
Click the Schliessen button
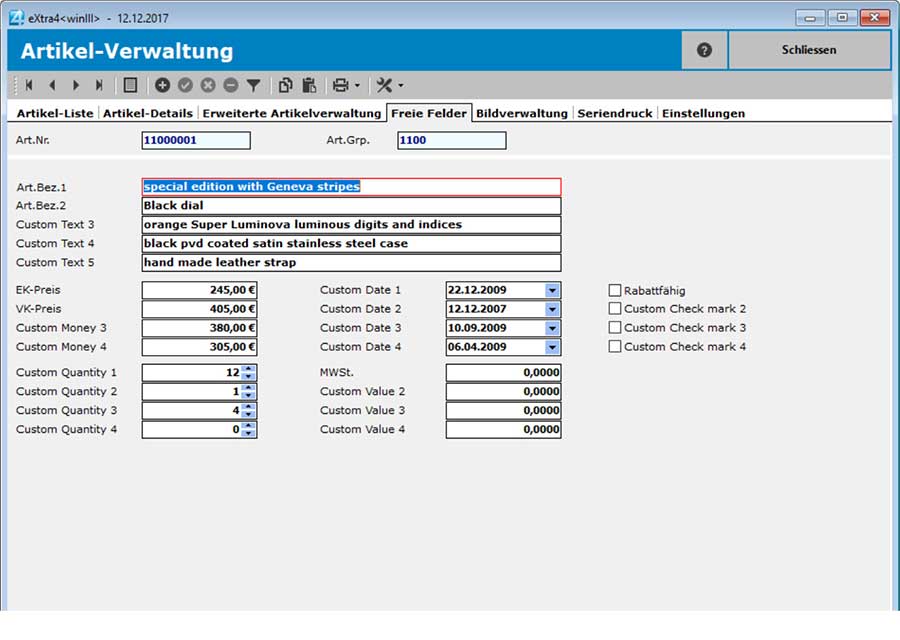click(x=809, y=49)
